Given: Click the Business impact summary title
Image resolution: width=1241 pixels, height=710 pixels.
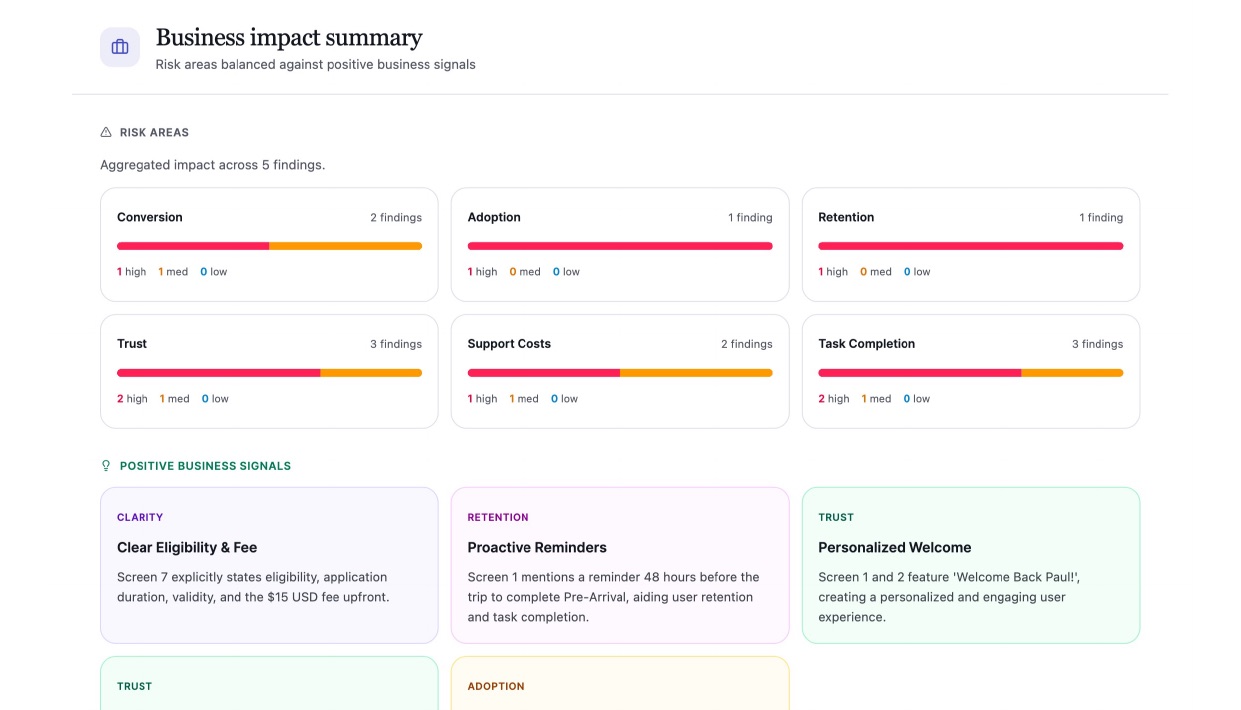Looking at the screenshot, I should [x=289, y=38].
